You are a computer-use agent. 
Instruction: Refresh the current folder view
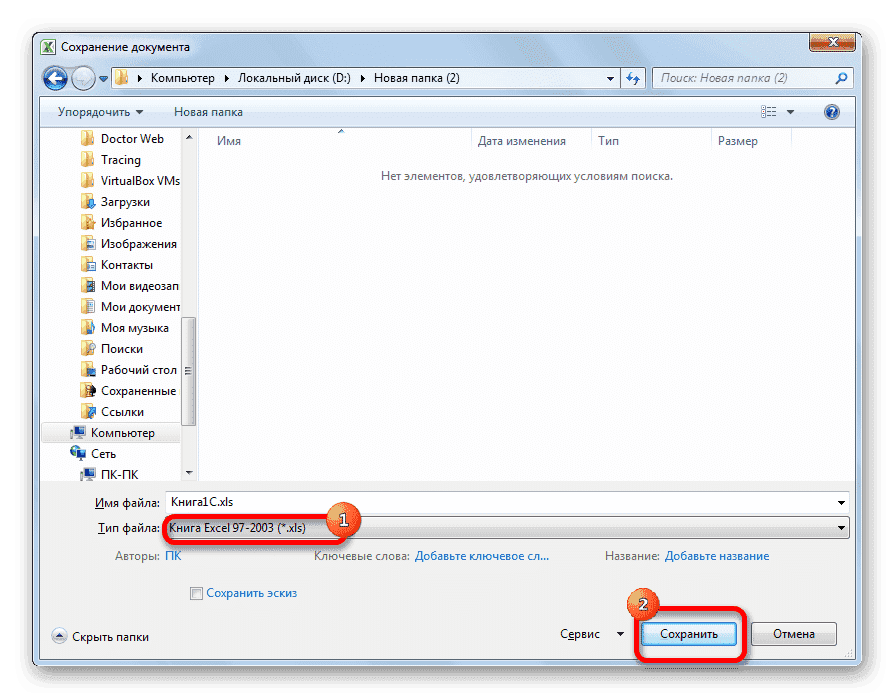pyautogui.click(x=634, y=78)
